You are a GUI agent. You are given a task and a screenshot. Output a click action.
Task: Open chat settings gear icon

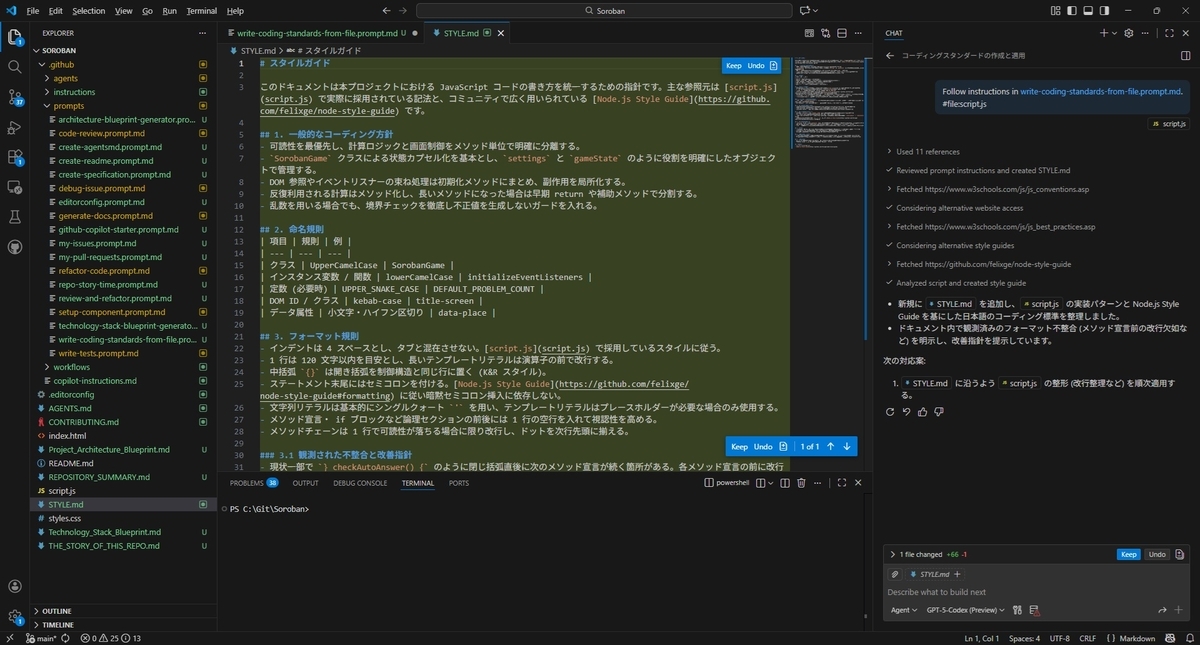[1128, 33]
